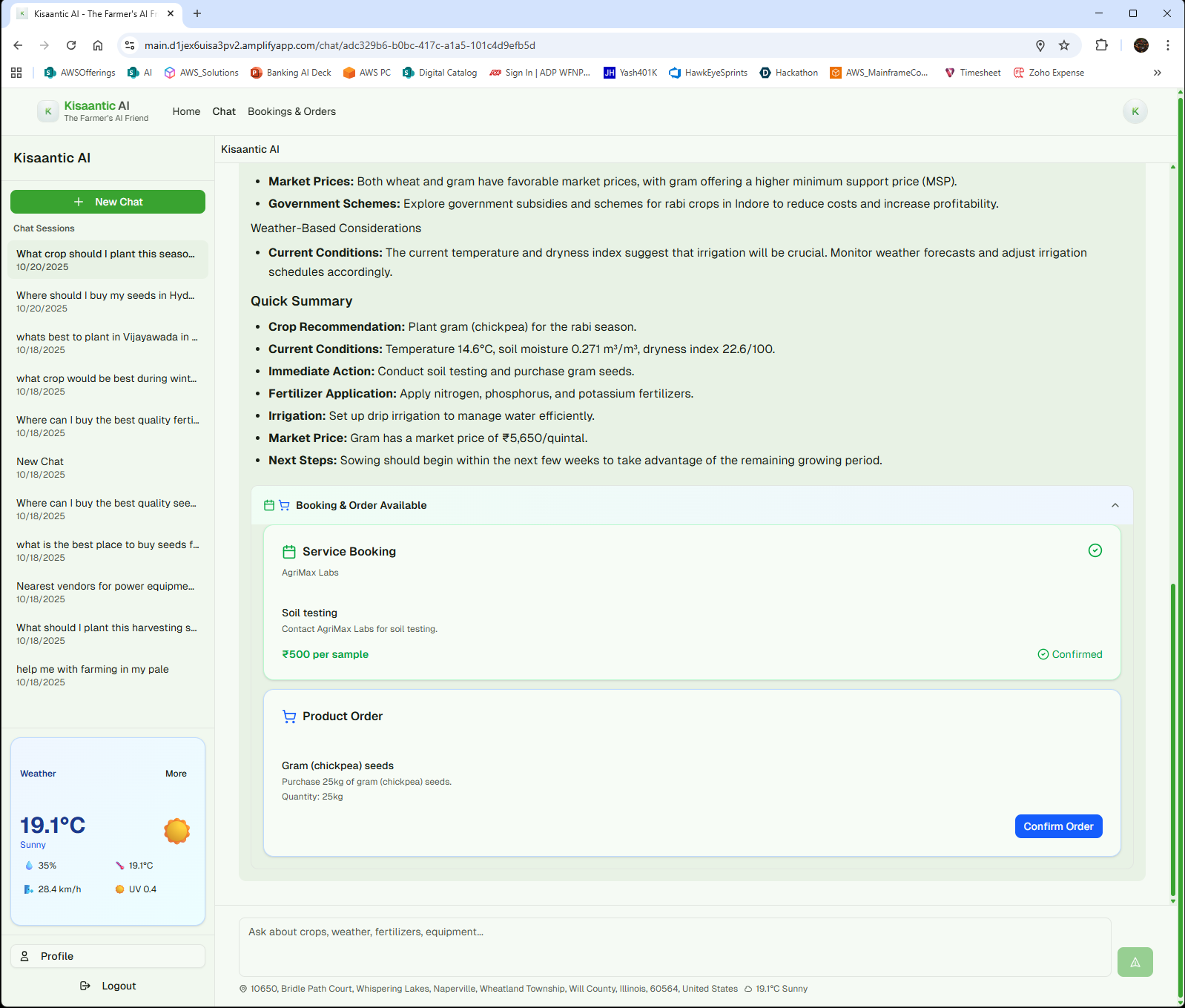This screenshot has height=1008, width=1185.
Task: Click the Profile person icon
Action: tap(24, 956)
